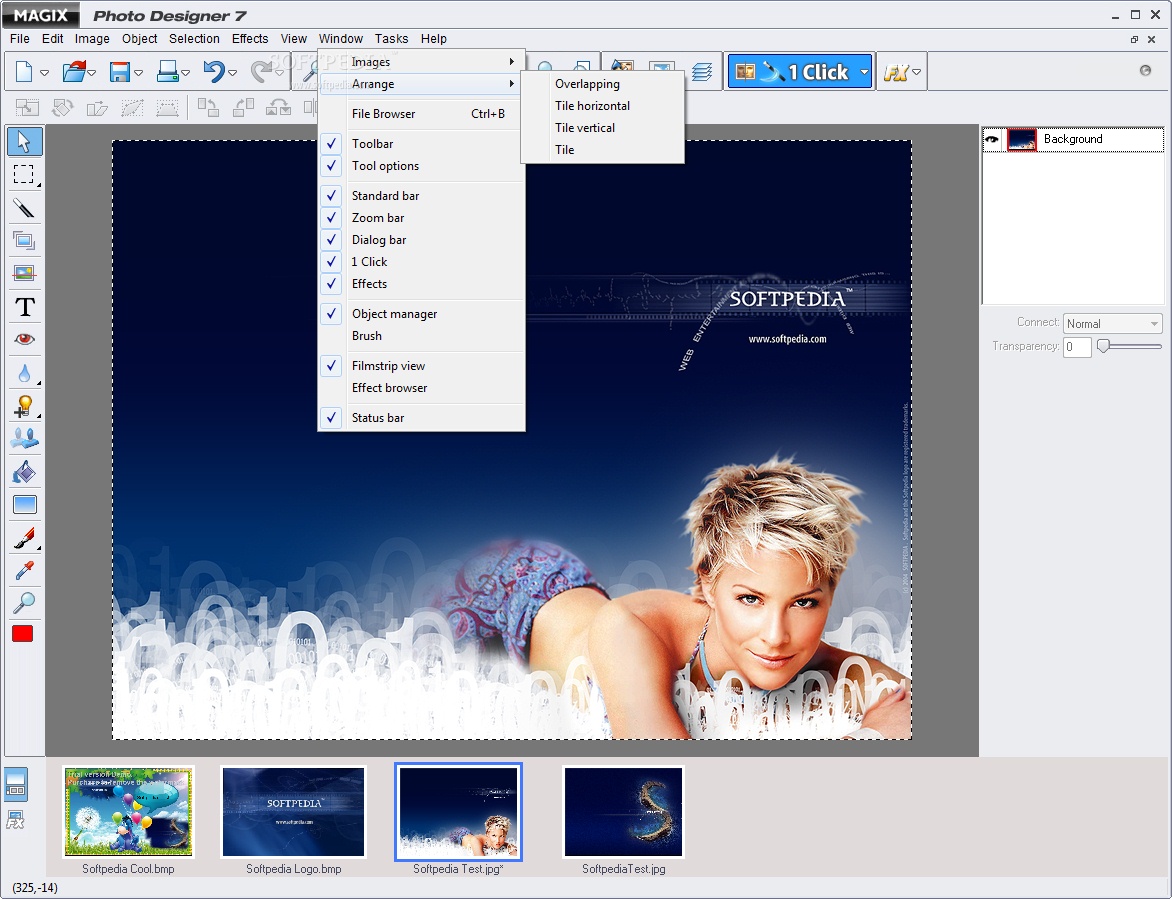Viewport: 1172px width, 899px height.
Task: Select the paint bucket fill tool
Action: click(x=24, y=472)
